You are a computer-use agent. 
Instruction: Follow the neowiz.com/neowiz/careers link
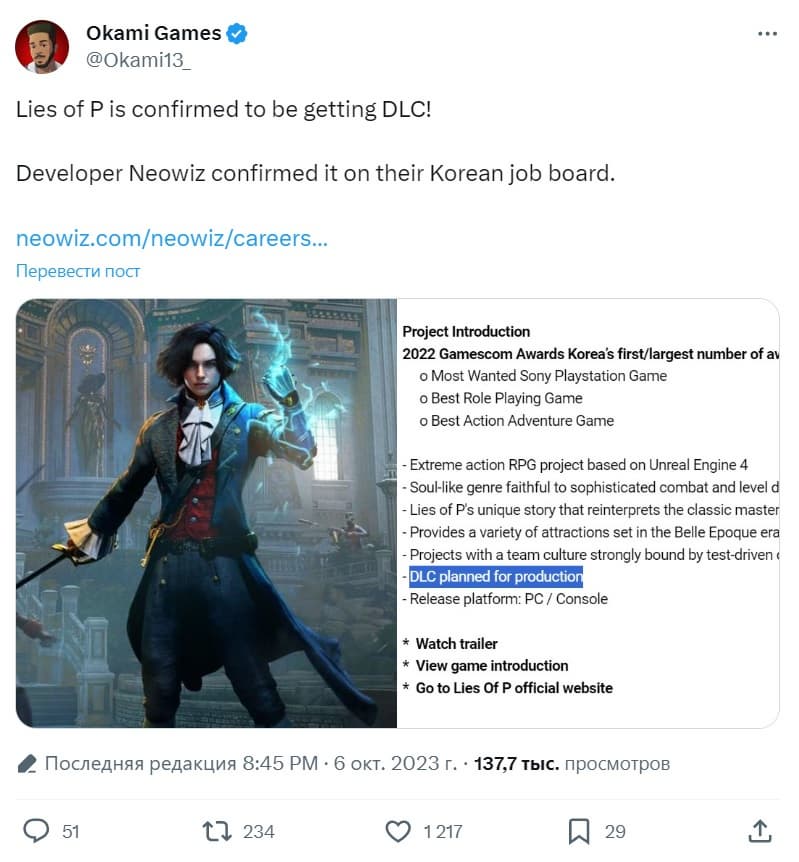click(172, 238)
